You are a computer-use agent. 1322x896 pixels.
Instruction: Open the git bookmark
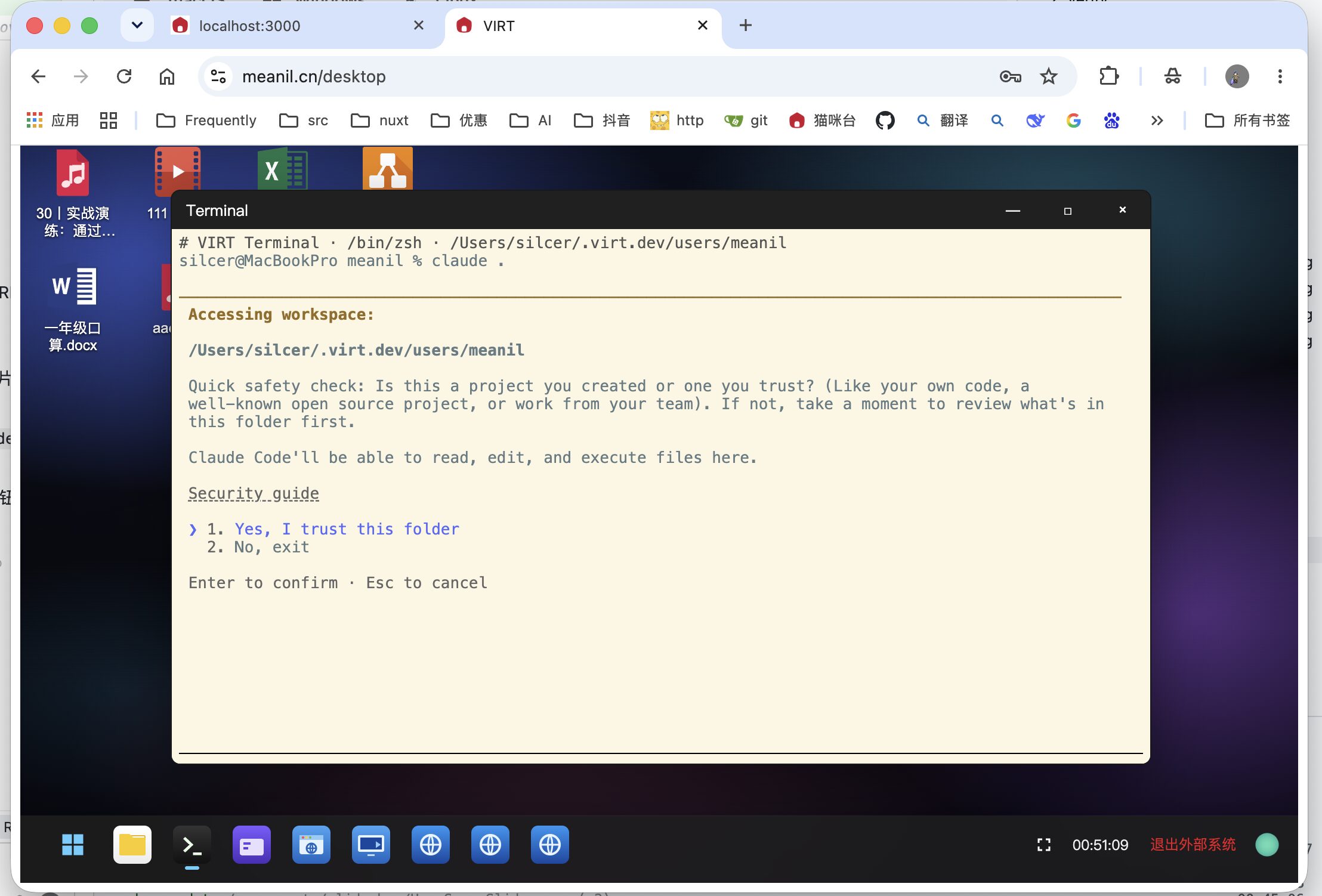click(746, 121)
